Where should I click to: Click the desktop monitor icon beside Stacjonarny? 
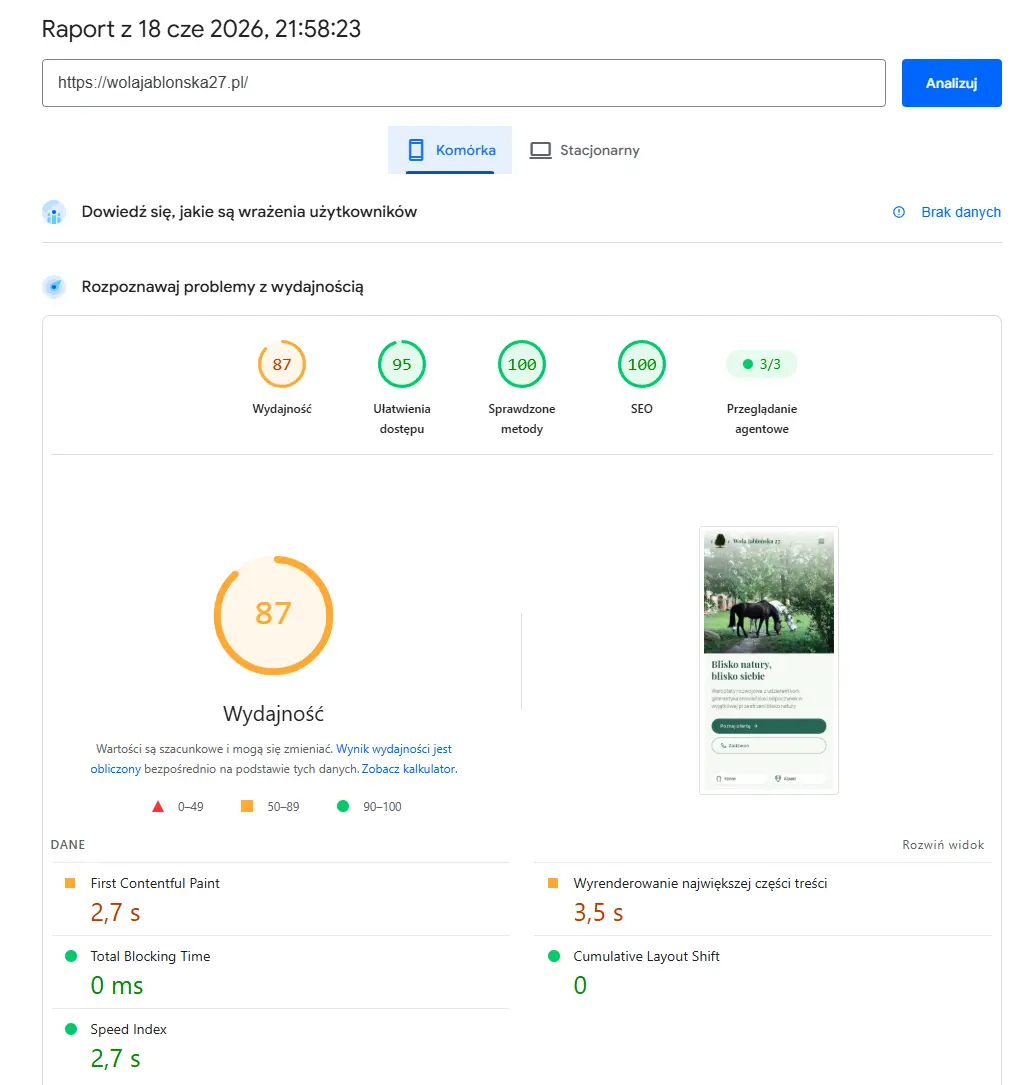(541, 150)
